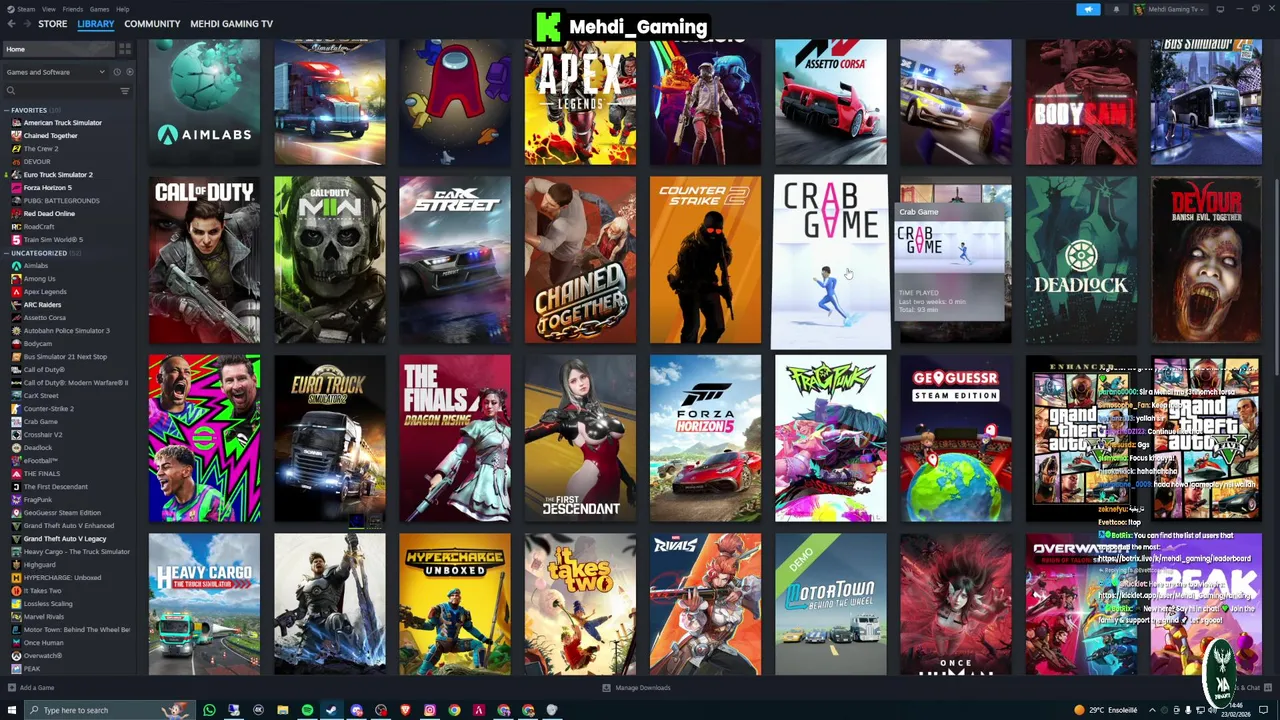Click the Steam announcements megaphone button
This screenshot has height=720, width=1280.
(1088, 9)
